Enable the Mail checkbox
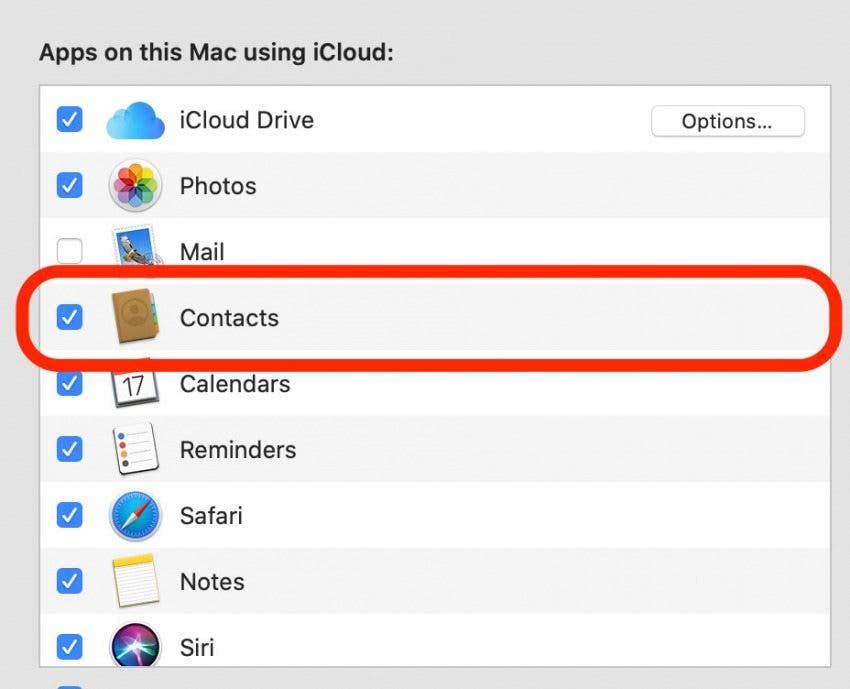The image size is (850, 689). click(69, 251)
